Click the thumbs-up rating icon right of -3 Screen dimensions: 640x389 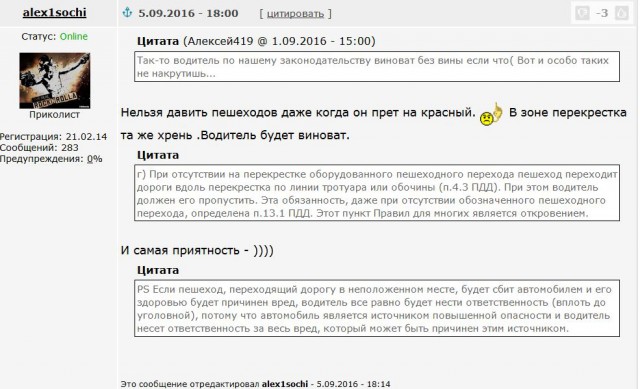pos(622,13)
